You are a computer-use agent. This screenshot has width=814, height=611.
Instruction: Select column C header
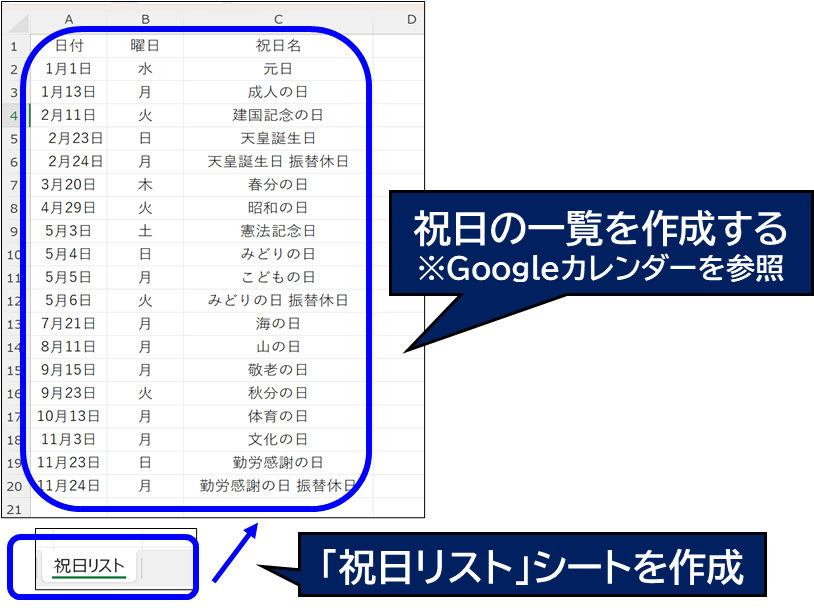pos(278,19)
